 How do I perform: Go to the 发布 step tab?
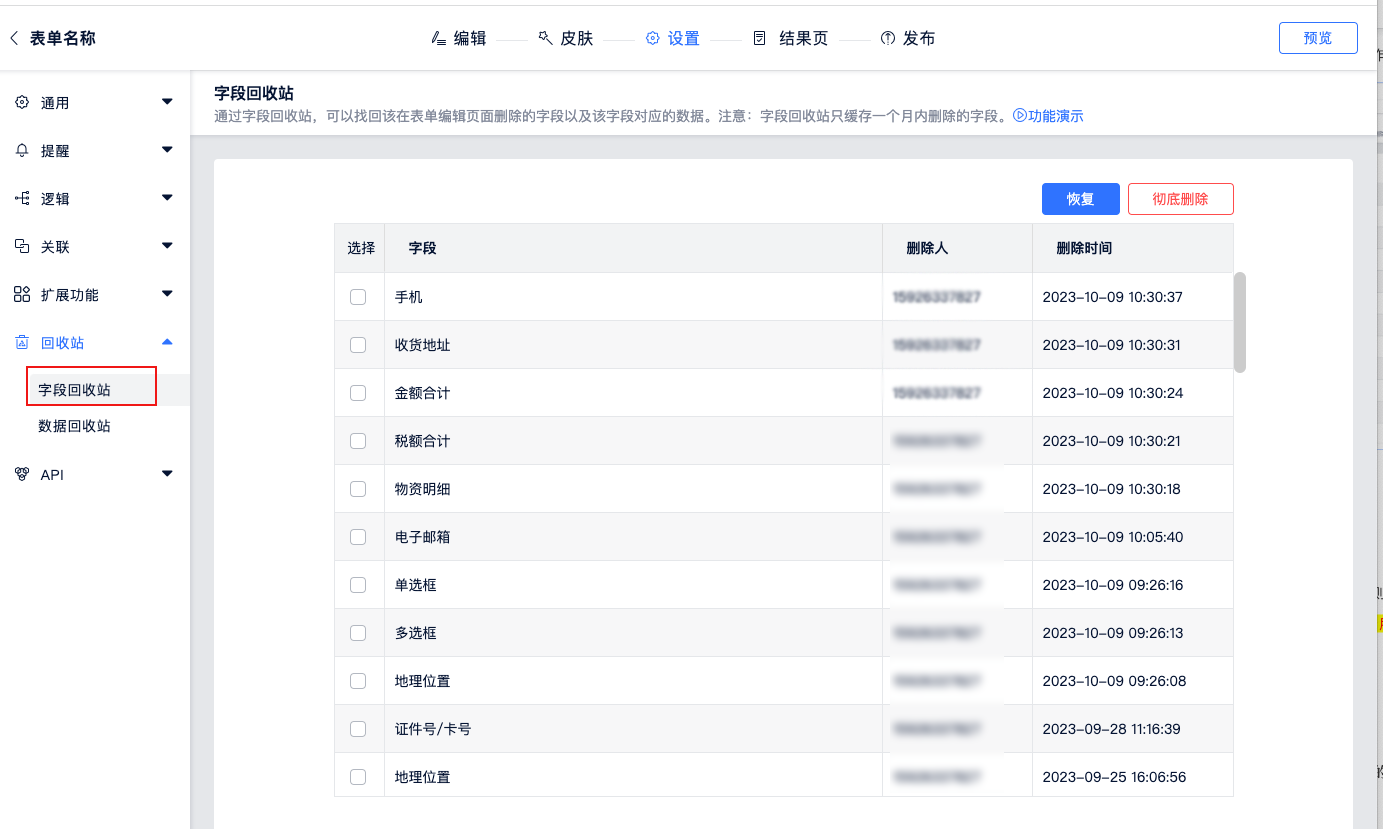pyautogui.click(x=908, y=39)
